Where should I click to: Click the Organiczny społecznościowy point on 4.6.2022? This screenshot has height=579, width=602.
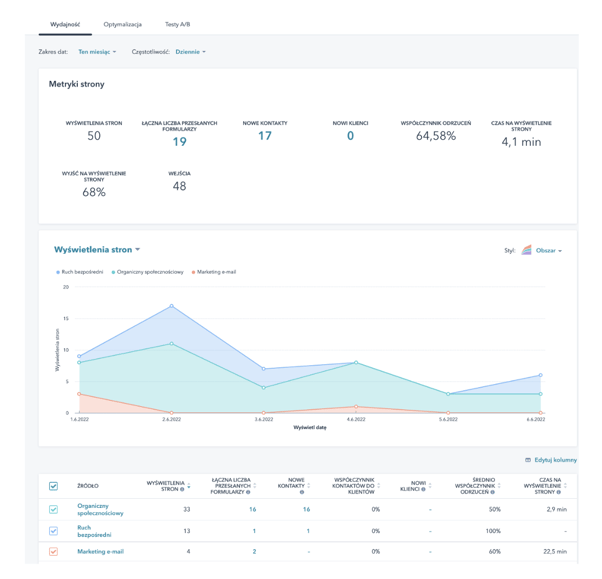pos(356,362)
